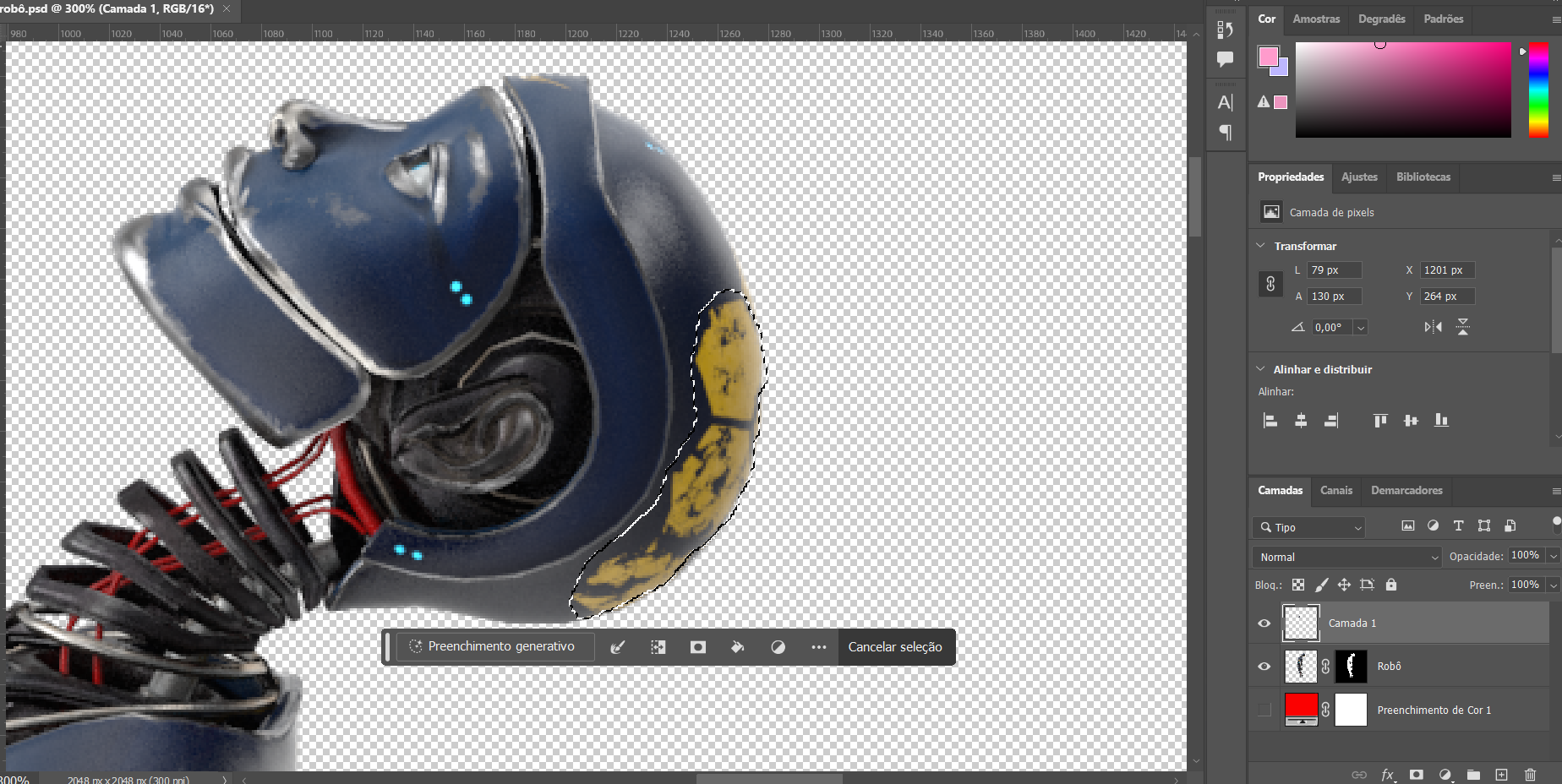The image size is (1562, 784).
Task: Delete the selected layer
Action: [x=1530, y=775]
